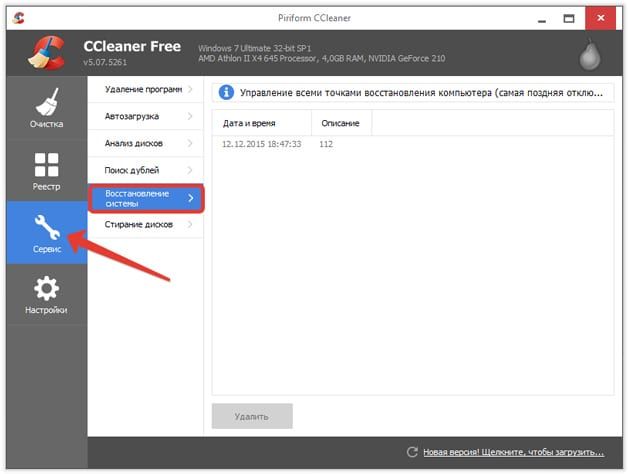
Task: Click chevron next to Автозагрузка
Action: (x=190, y=116)
